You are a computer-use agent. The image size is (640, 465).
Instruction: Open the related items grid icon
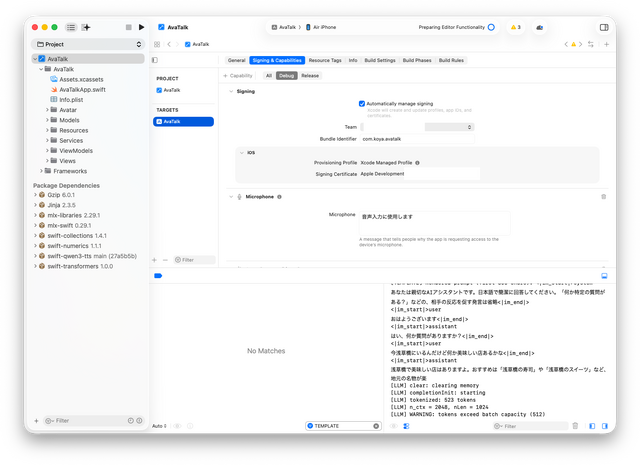[x=157, y=44]
